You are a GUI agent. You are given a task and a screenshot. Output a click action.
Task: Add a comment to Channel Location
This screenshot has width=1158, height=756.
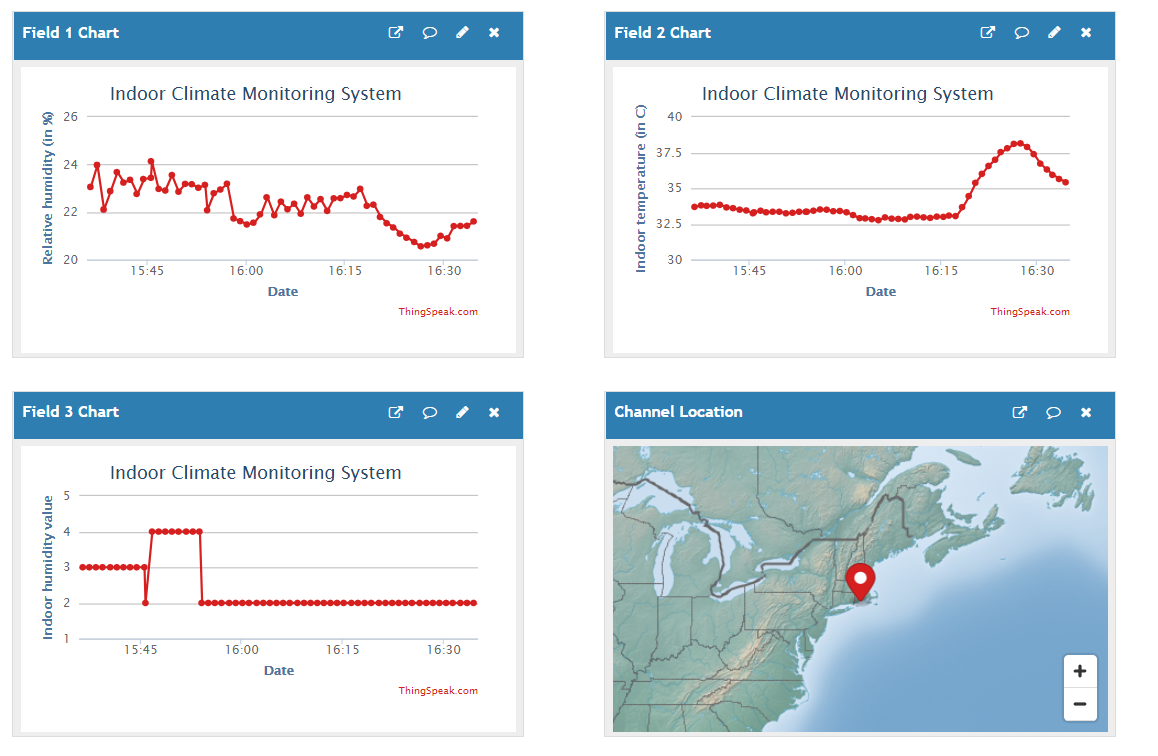point(1053,412)
